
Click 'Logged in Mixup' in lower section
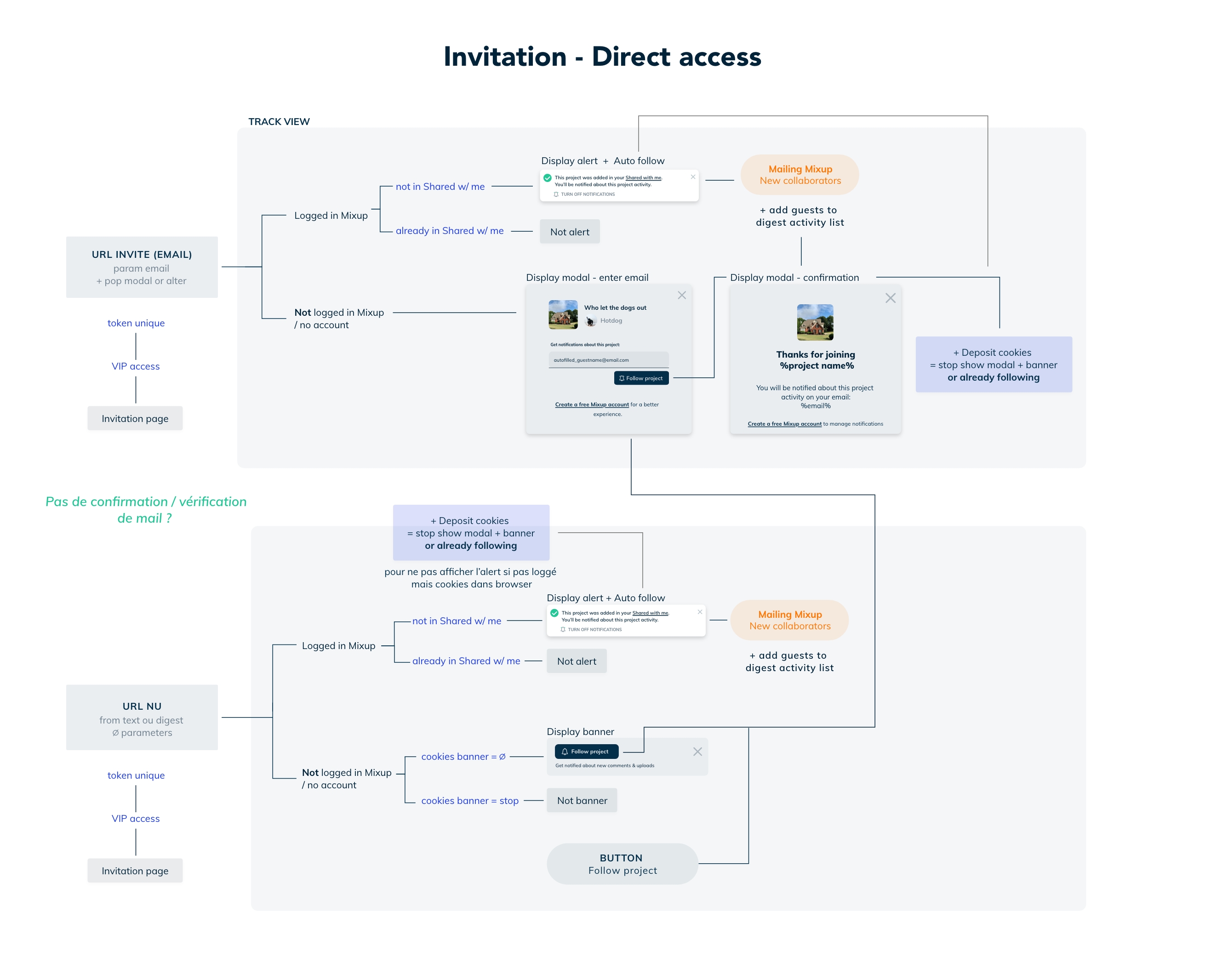click(338, 646)
